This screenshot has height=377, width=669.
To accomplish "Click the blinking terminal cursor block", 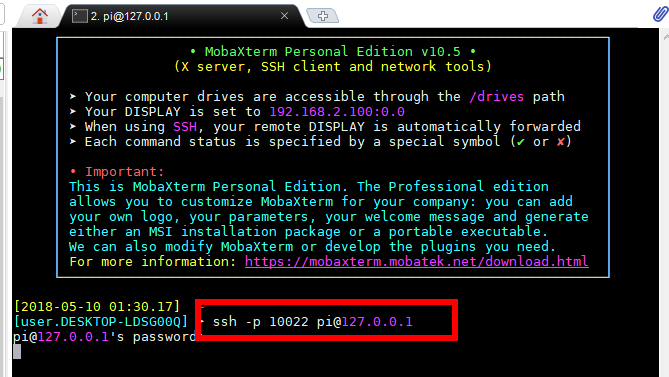I will [17, 351].
